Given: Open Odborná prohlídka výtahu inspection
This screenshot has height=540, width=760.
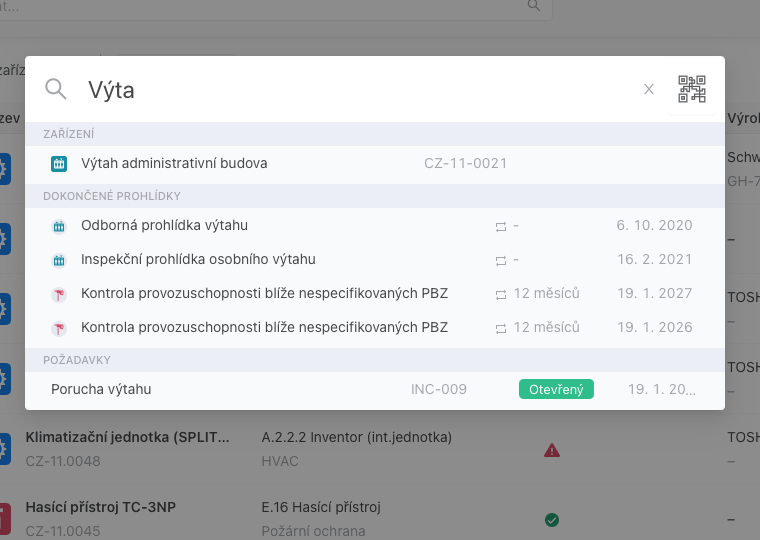Looking at the screenshot, I should click(x=164, y=226).
